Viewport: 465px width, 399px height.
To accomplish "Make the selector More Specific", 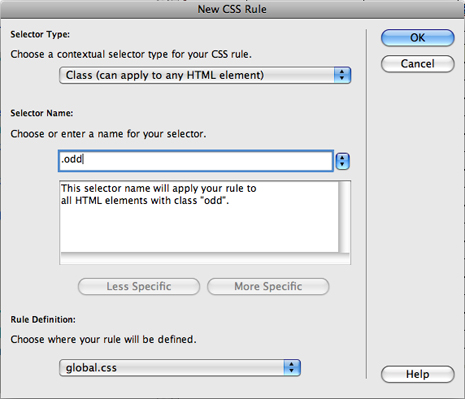I will [268, 286].
